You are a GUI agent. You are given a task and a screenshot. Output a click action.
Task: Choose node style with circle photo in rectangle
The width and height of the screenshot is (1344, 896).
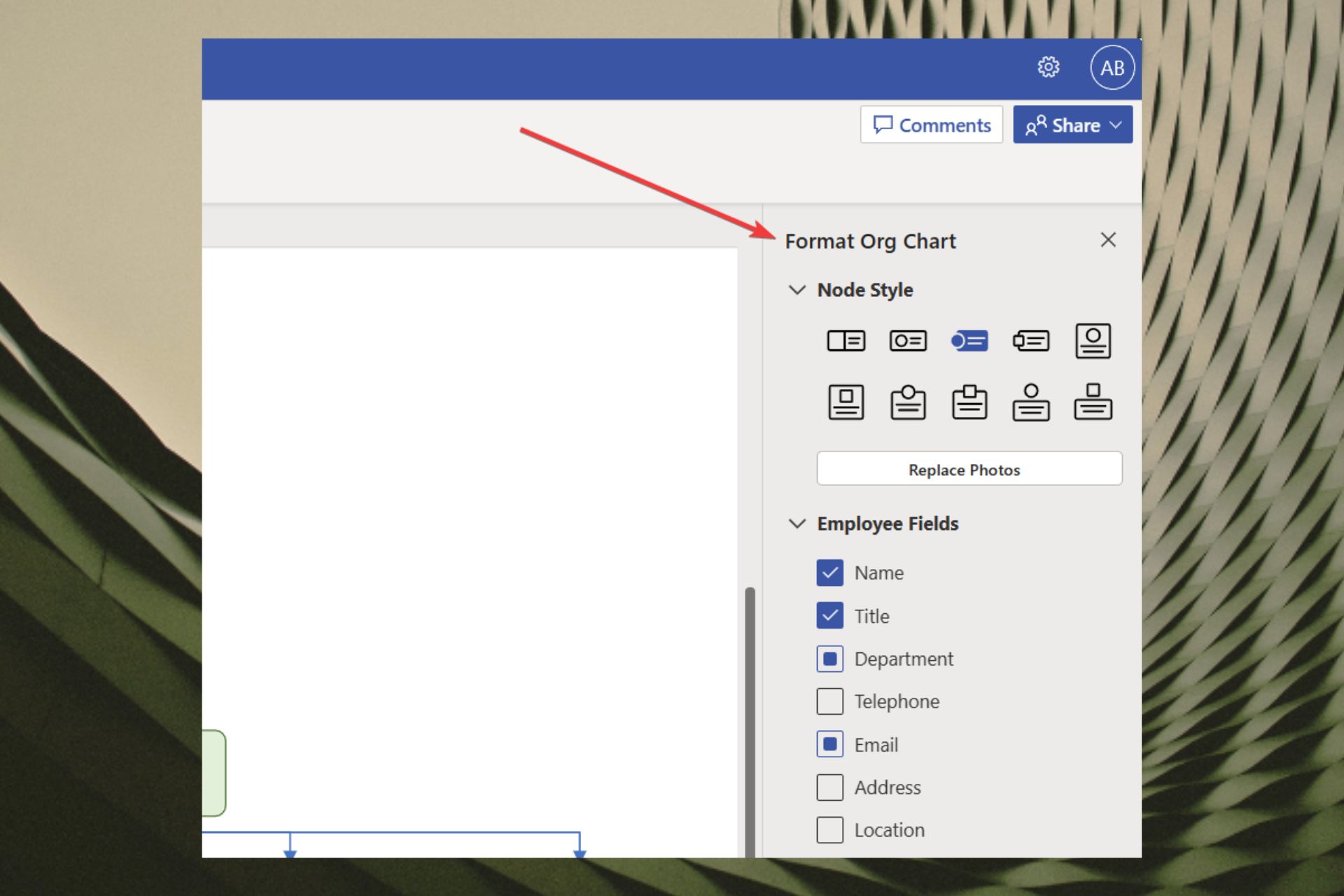tap(908, 341)
